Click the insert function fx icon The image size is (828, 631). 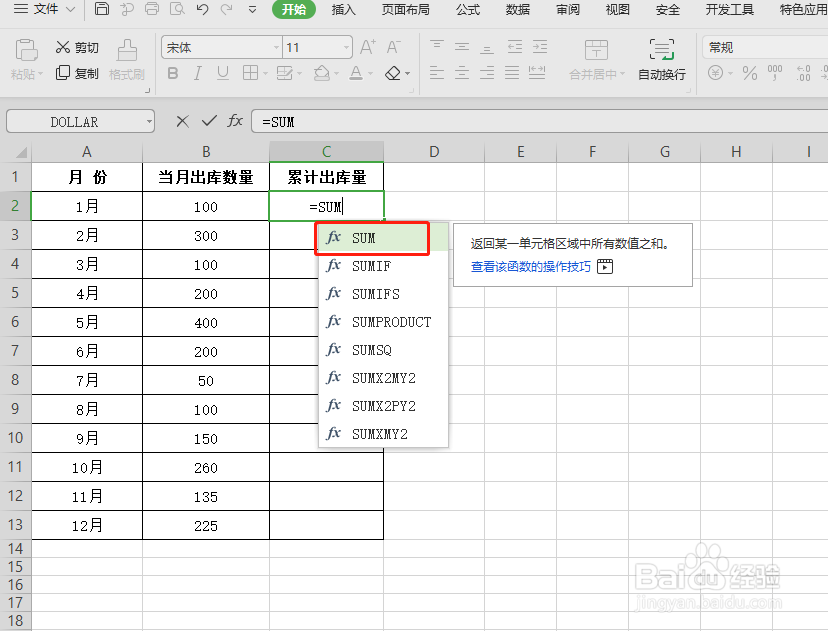tap(236, 121)
